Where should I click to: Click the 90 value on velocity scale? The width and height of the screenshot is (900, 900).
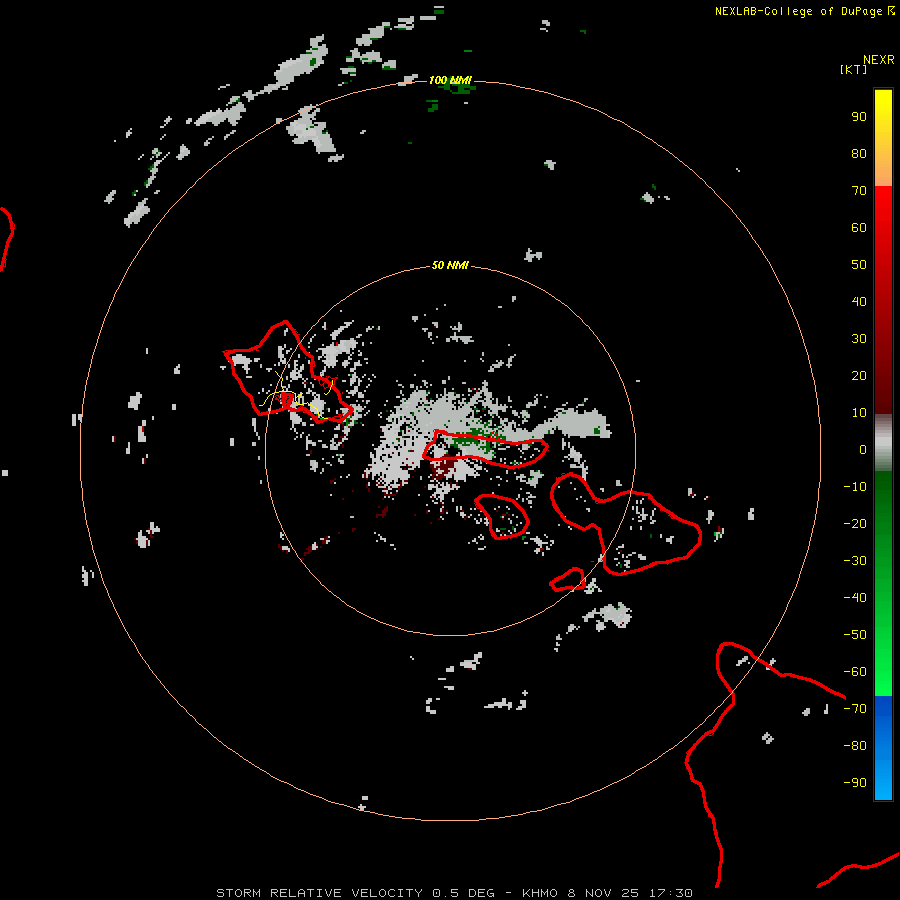(859, 117)
